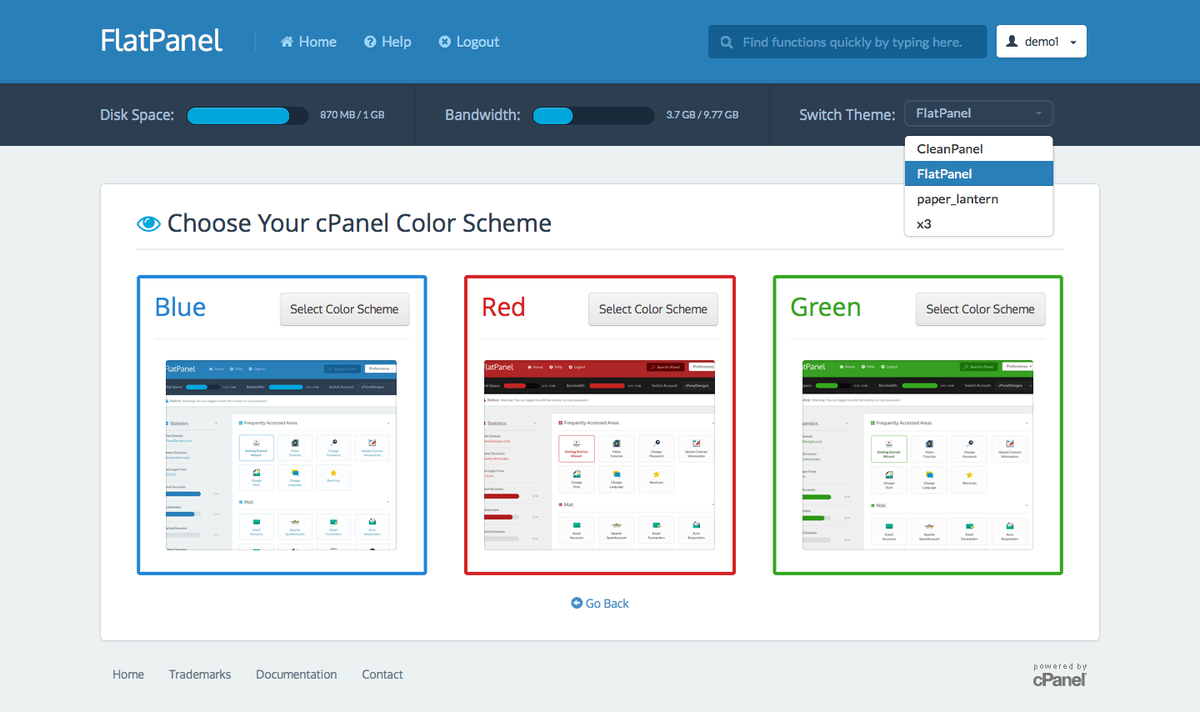Click the Home icon in top navigation
Viewport: 1200px width, 712px height.
pyautogui.click(x=287, y=42)
